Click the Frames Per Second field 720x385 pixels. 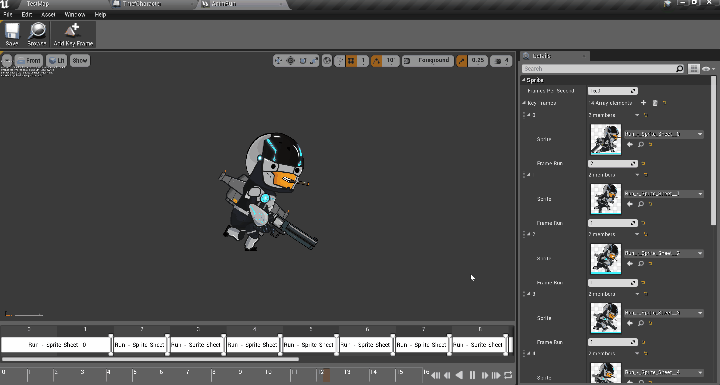click(x=613, y=91)
